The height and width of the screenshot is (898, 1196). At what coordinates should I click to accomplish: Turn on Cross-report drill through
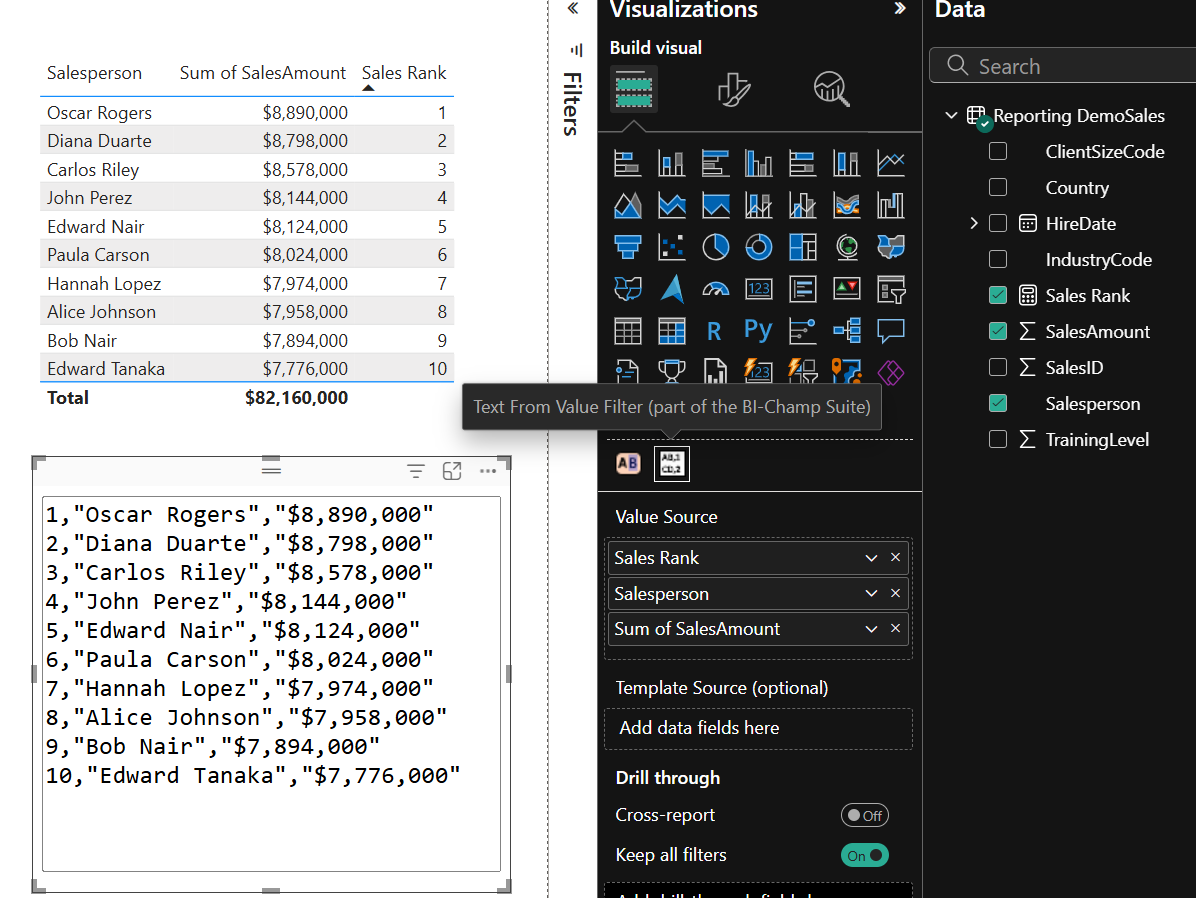864,815
